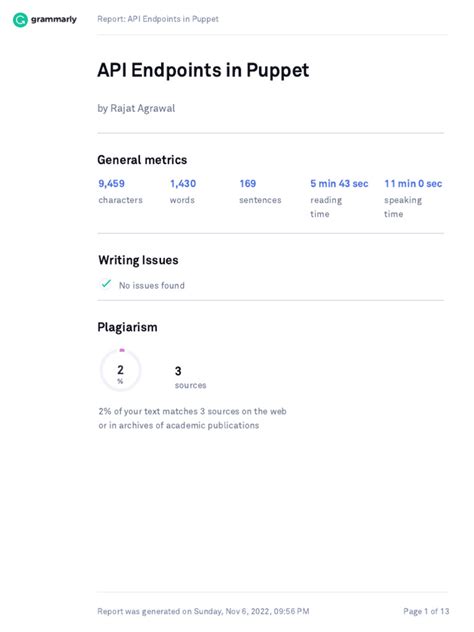The image size is (474, 632).
Task: Click the 9,459 characters metric
Action: pyautogui.click(x=121, y=191)
